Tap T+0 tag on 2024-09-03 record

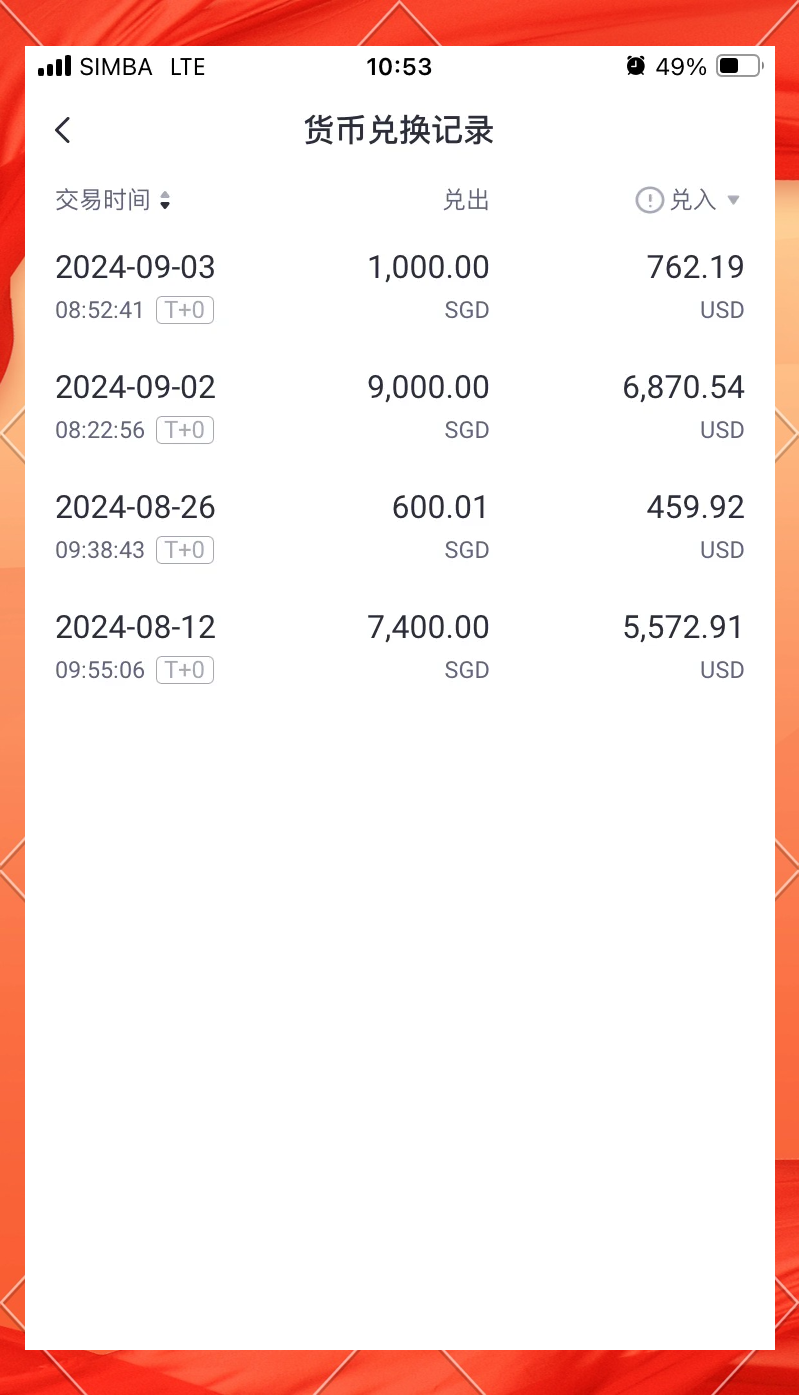185,310
